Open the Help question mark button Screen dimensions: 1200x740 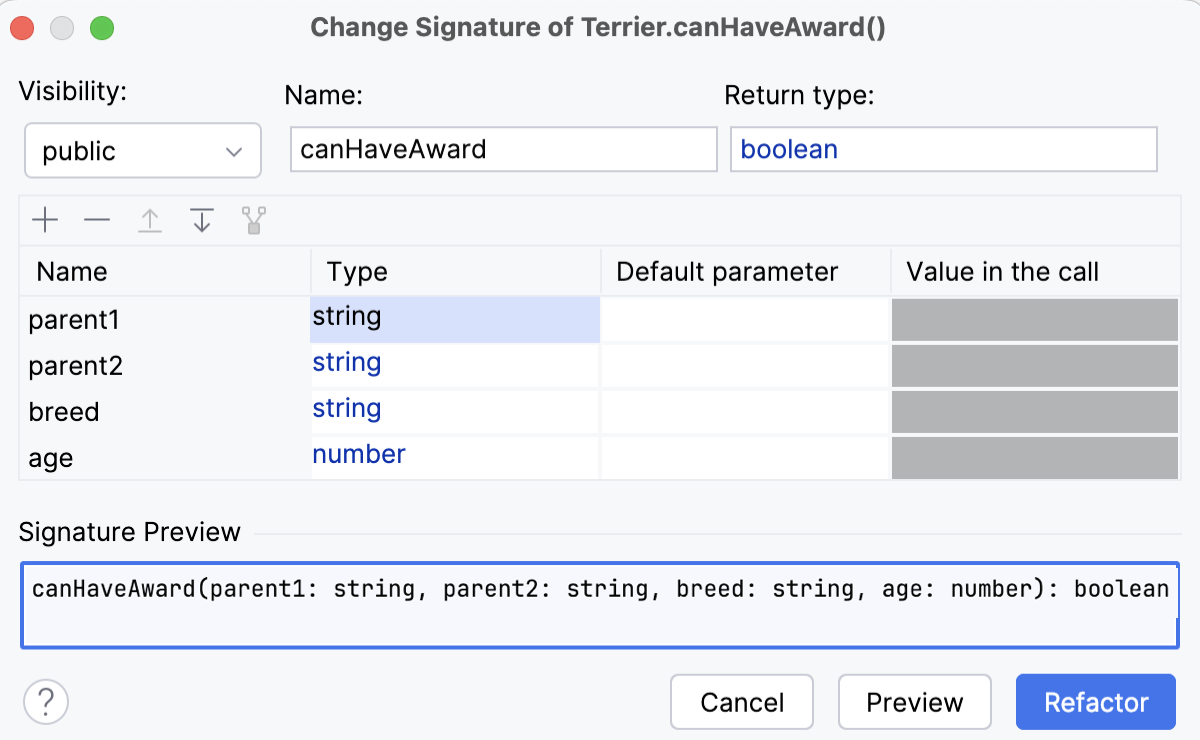coord(46,702)
